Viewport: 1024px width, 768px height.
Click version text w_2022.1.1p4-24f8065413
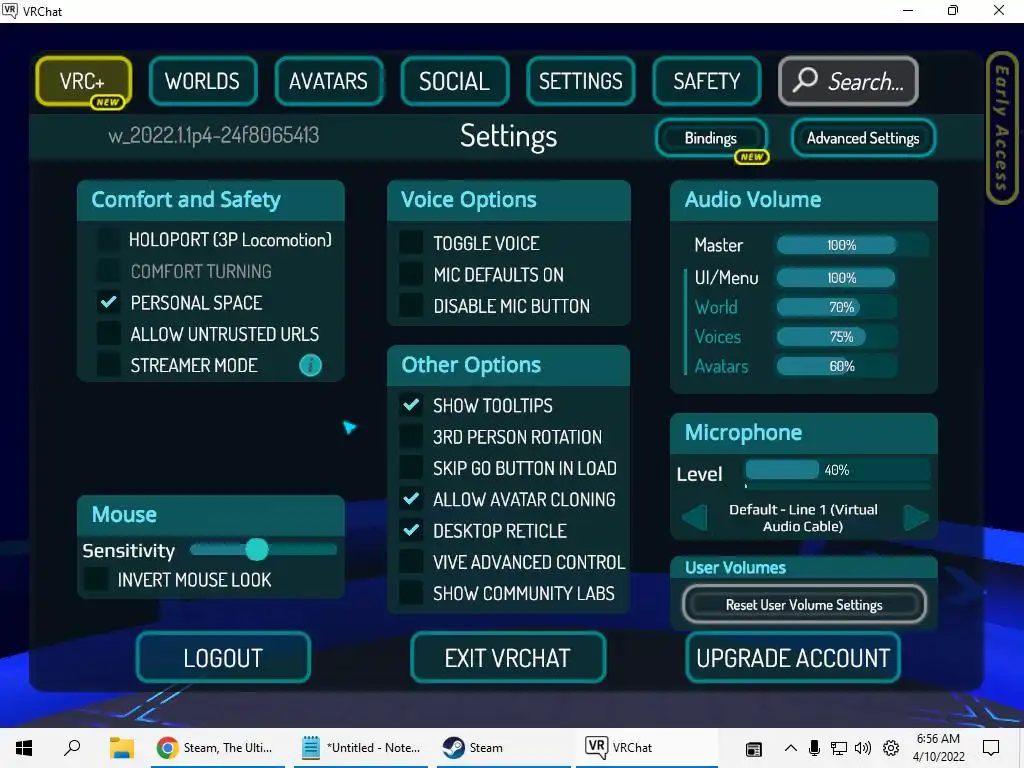(214, 135)
